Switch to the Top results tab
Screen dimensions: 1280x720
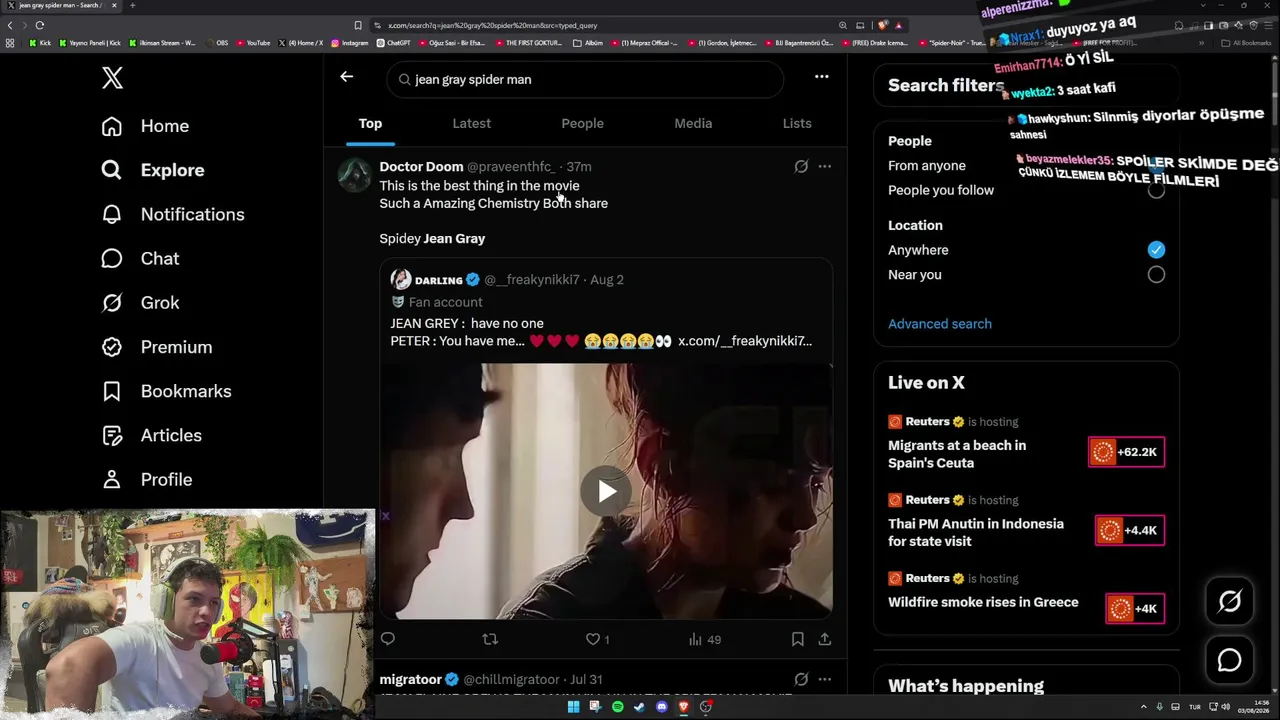pos(370,123)
